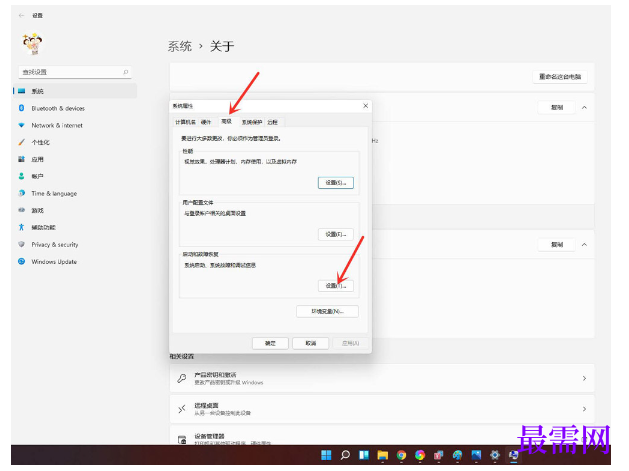629x471 pixels.
Task: Switch to the 系统保护 tab
Action: (252, 122)
